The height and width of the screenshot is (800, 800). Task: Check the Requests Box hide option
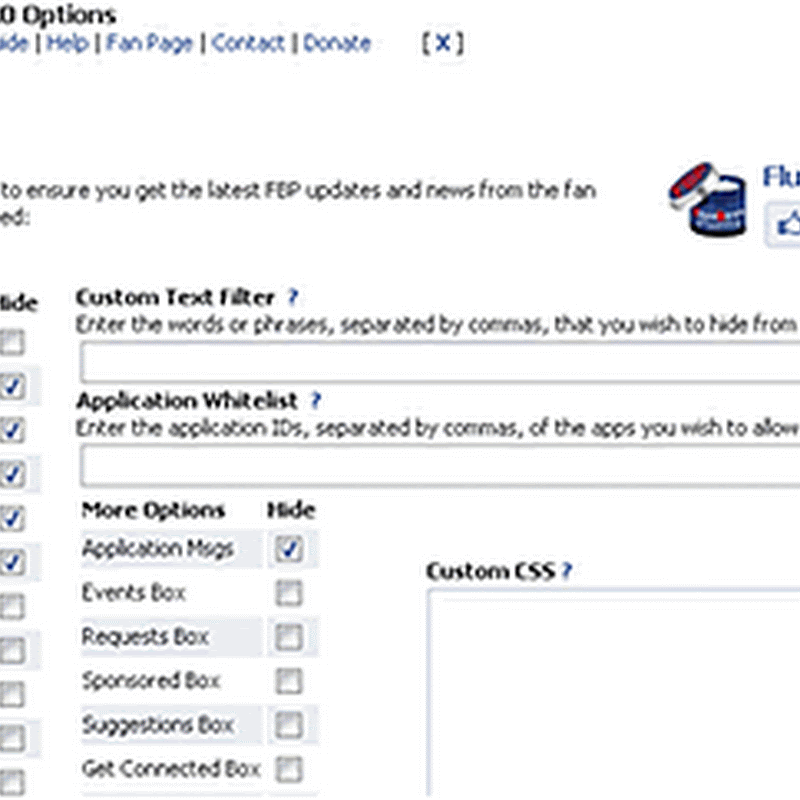click(289, 637)
